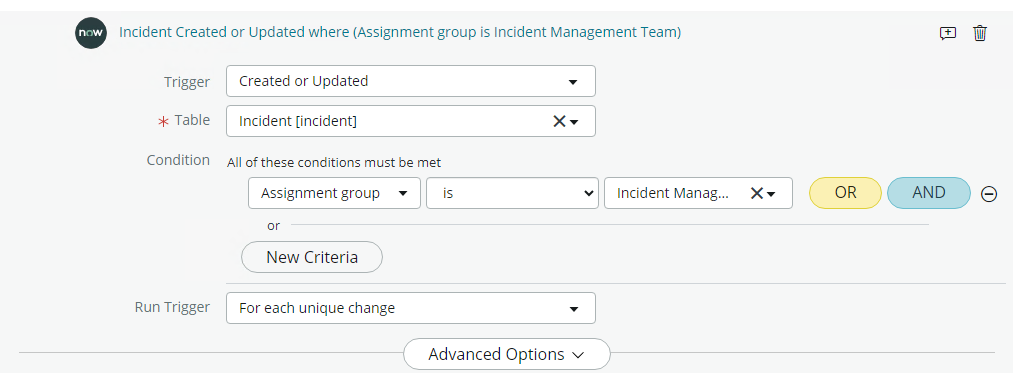Delete the trigger with the trash icon
The width and height of the screenshot is (1013, 380).
click(x=980, y=33)
